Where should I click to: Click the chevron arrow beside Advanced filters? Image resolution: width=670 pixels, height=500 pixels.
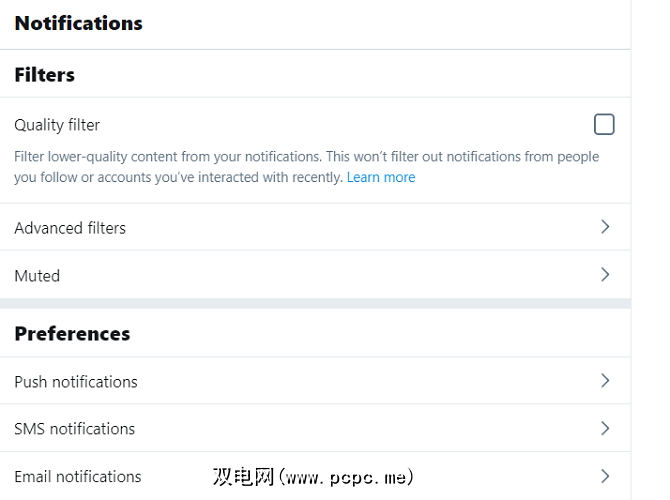pos(605,227)
